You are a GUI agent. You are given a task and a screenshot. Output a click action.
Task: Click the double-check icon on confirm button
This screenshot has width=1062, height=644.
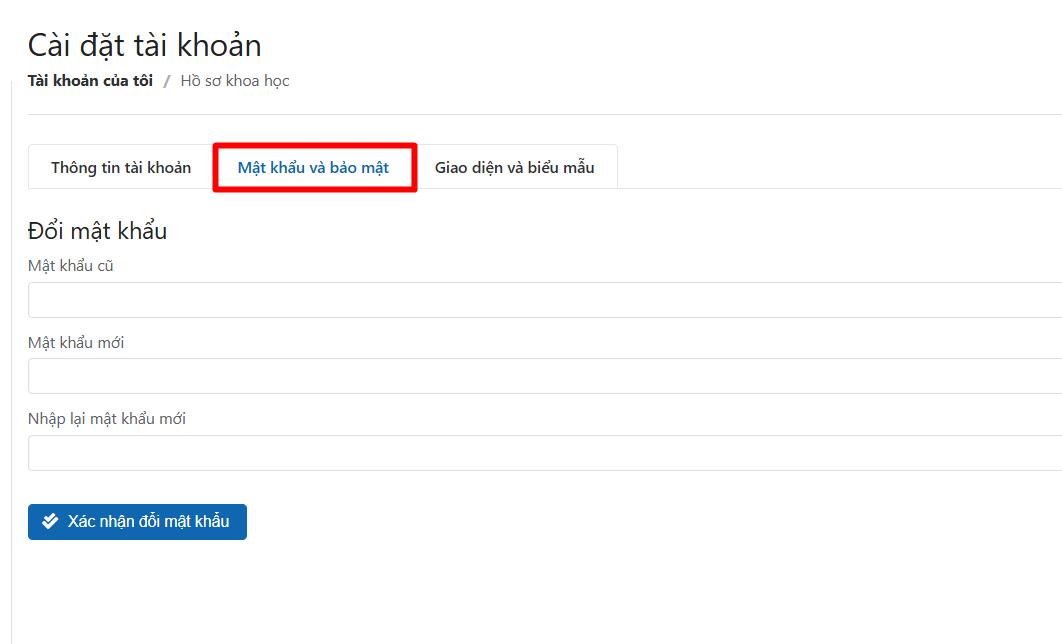coord(50,521)
